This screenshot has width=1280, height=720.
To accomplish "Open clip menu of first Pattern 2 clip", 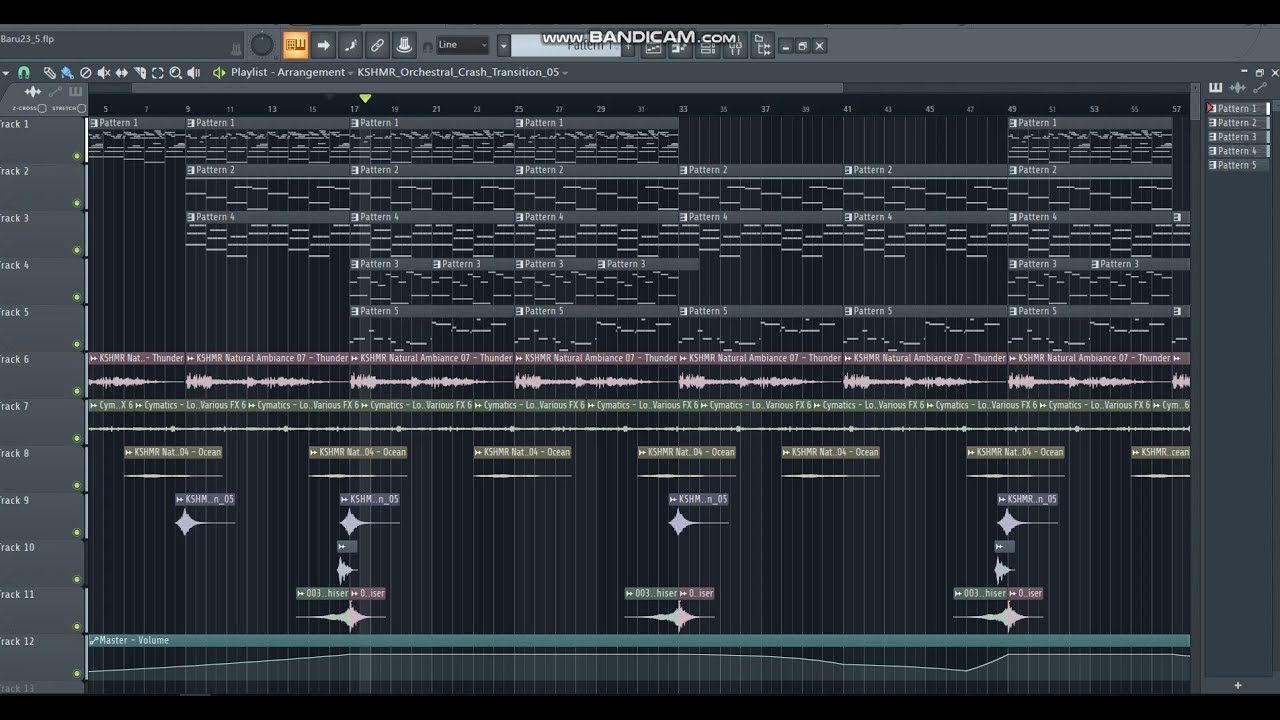I will pyautogui.click(x=191, y=170).
